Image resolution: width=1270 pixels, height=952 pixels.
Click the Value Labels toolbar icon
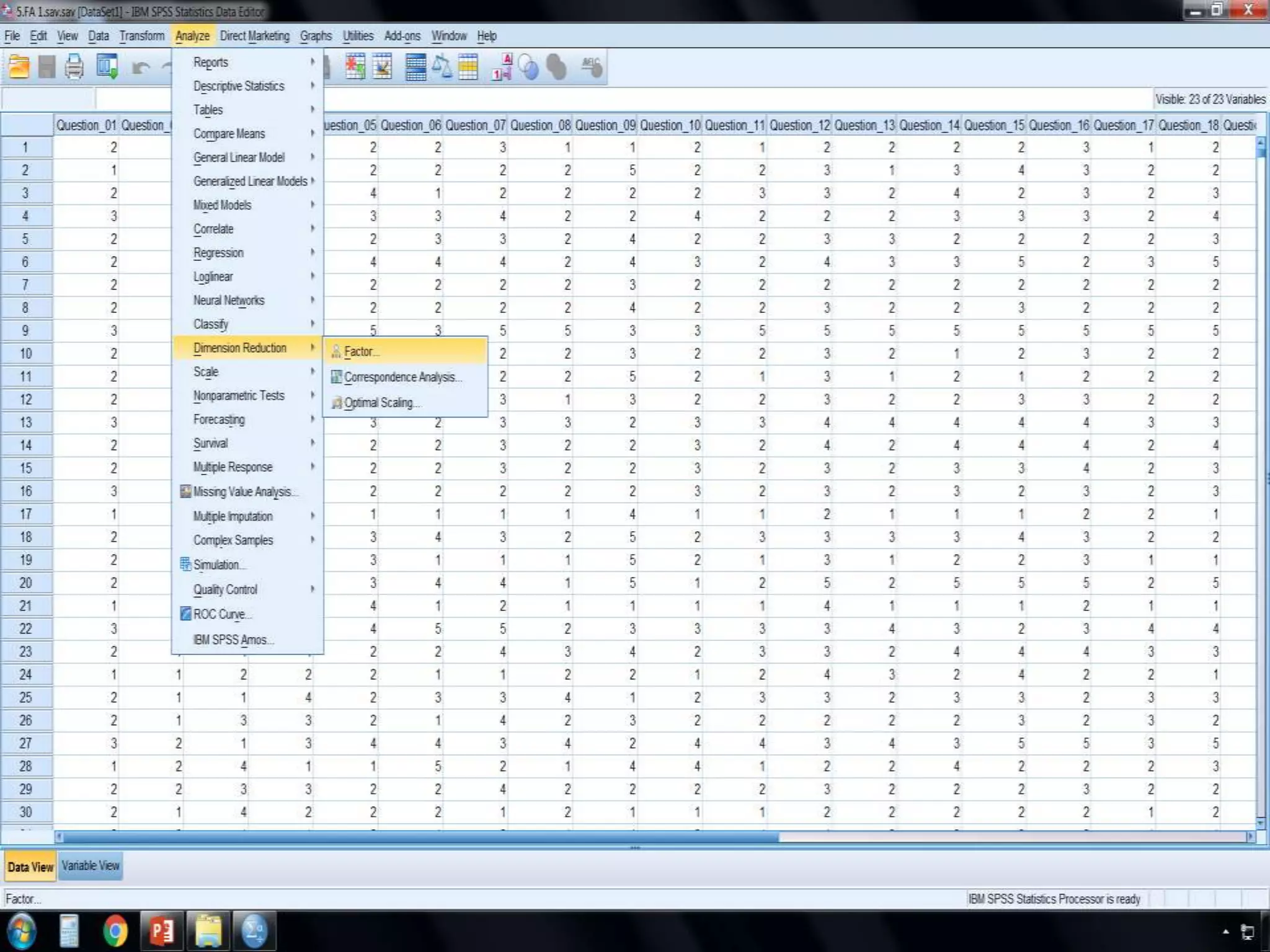click(502, 67)
